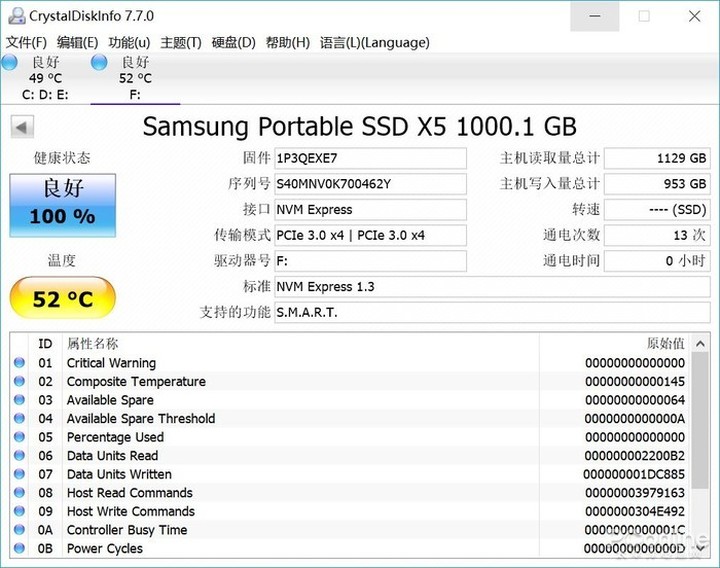
Task: Click the status dot beside Percentage Used
Action: pos(19,437)
